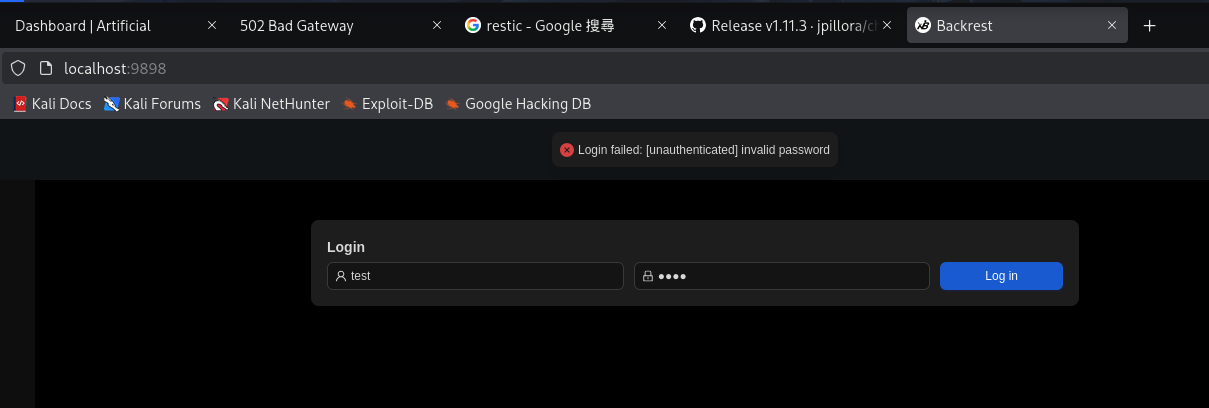Close the 502 Bad Gateway tab
Screen dimensions: 1209x408
tap(436, 26)
